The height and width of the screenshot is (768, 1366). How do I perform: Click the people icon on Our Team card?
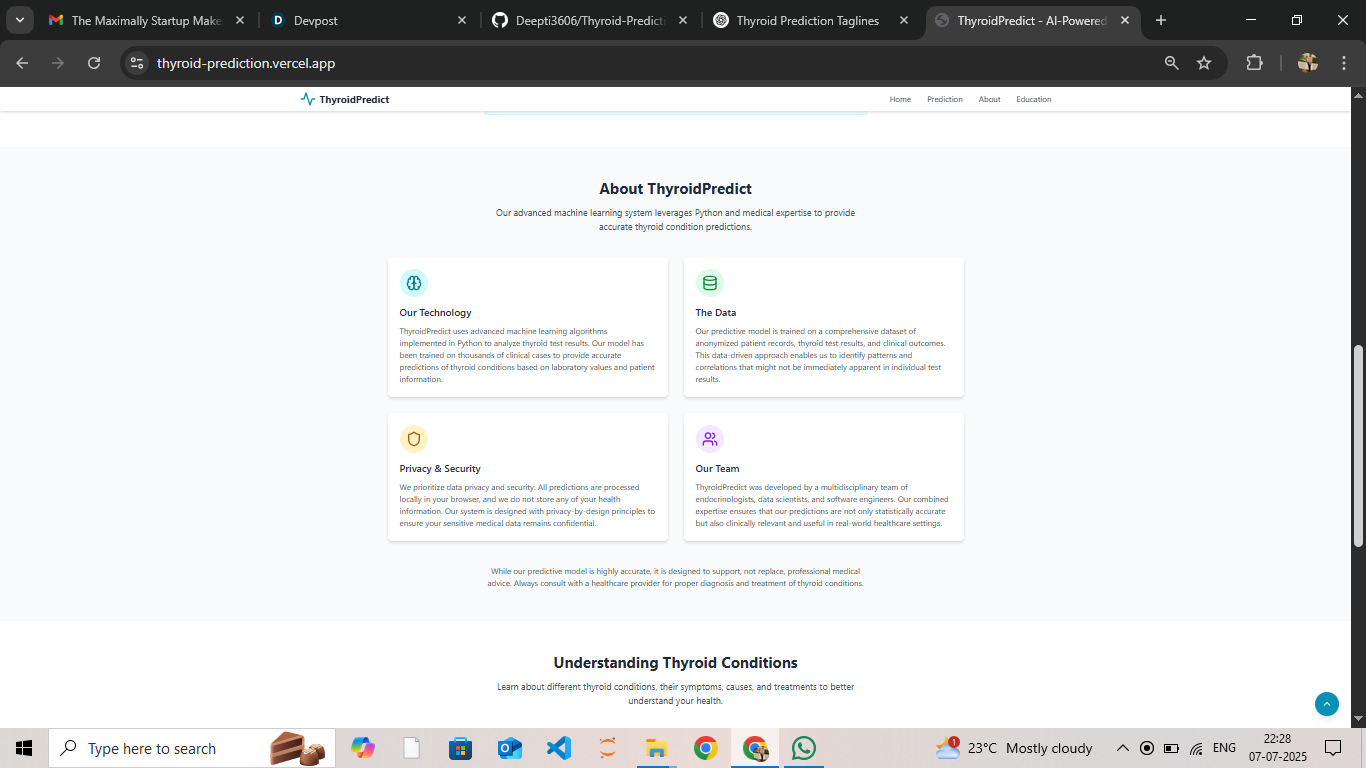tap(710, 439)
